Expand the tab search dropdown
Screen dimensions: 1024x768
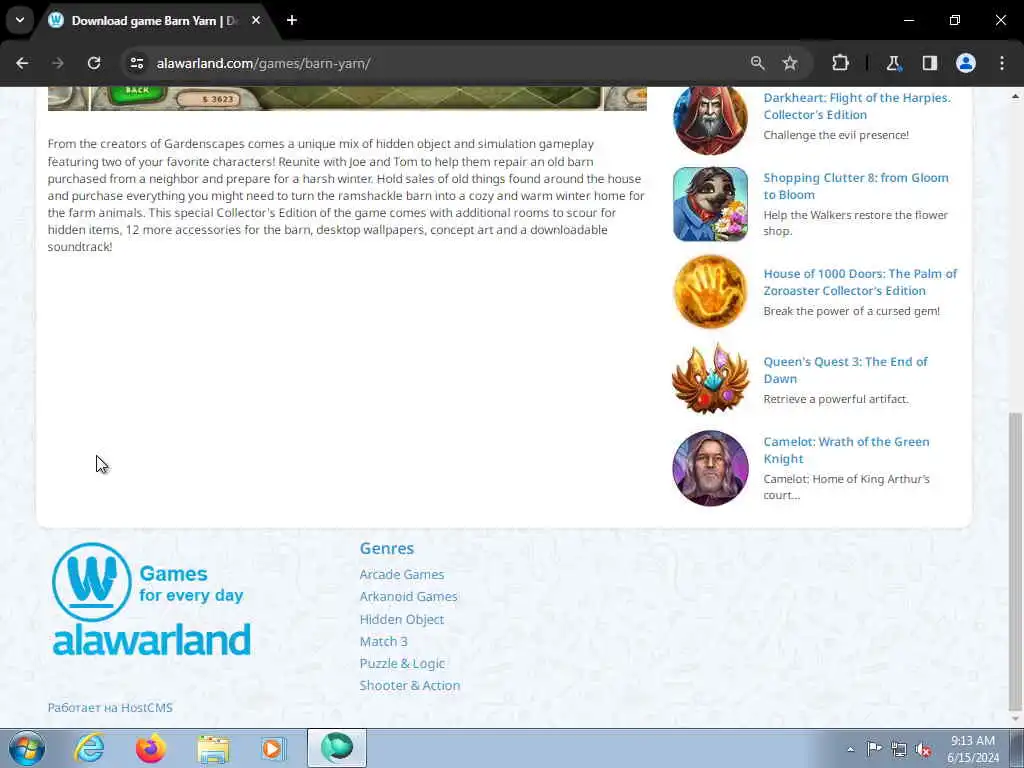coord(20,20)
